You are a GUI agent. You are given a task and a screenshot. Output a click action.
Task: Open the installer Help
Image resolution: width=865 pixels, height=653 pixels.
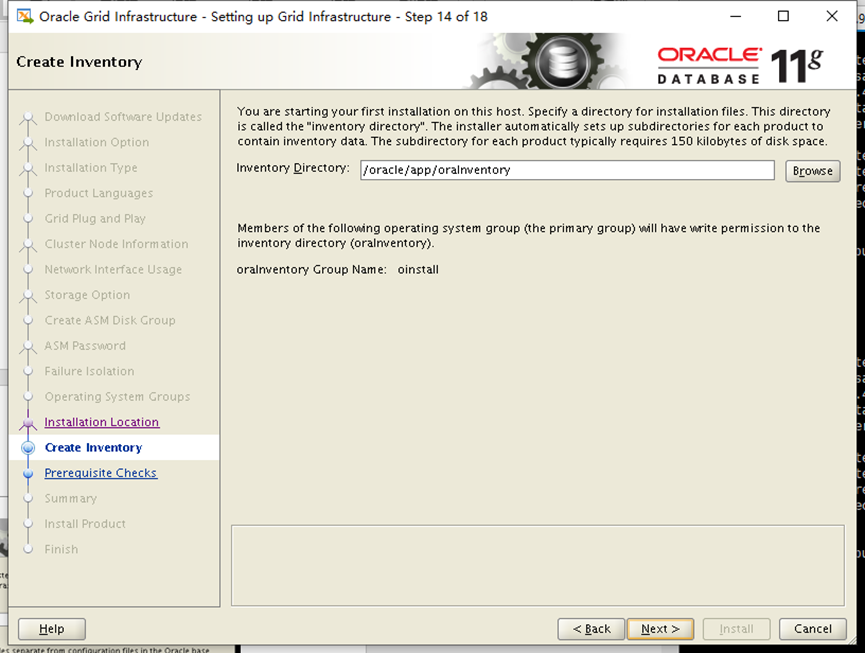click(x=52, y=629)
